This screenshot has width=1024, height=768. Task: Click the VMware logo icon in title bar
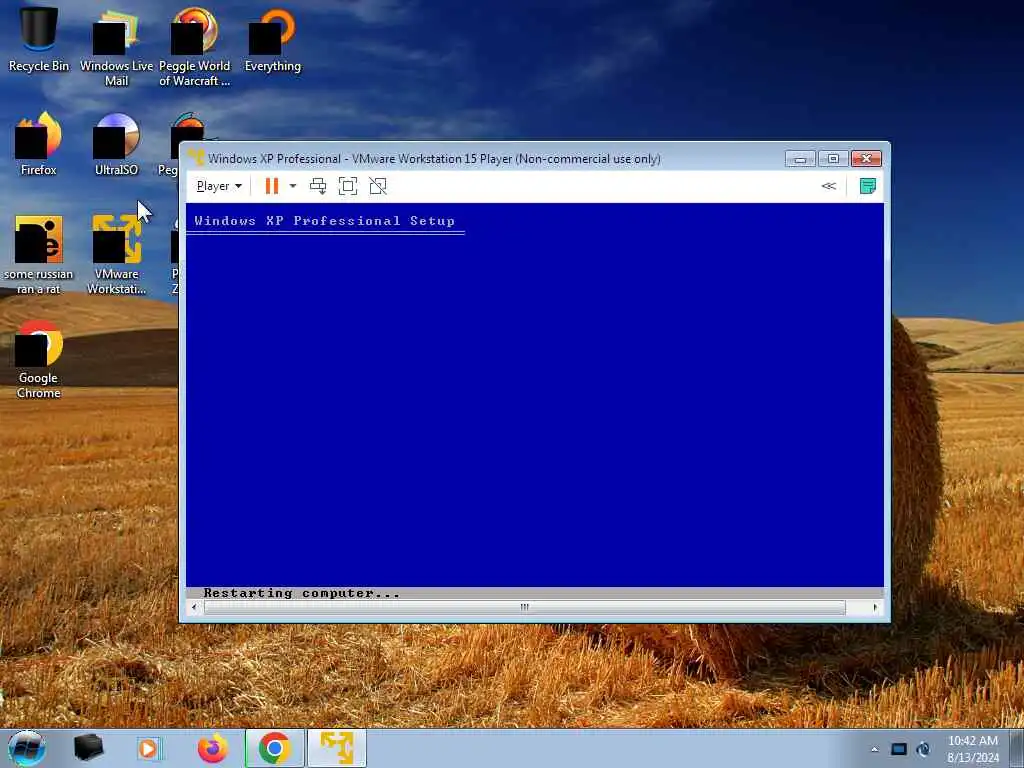coord(196,158)
